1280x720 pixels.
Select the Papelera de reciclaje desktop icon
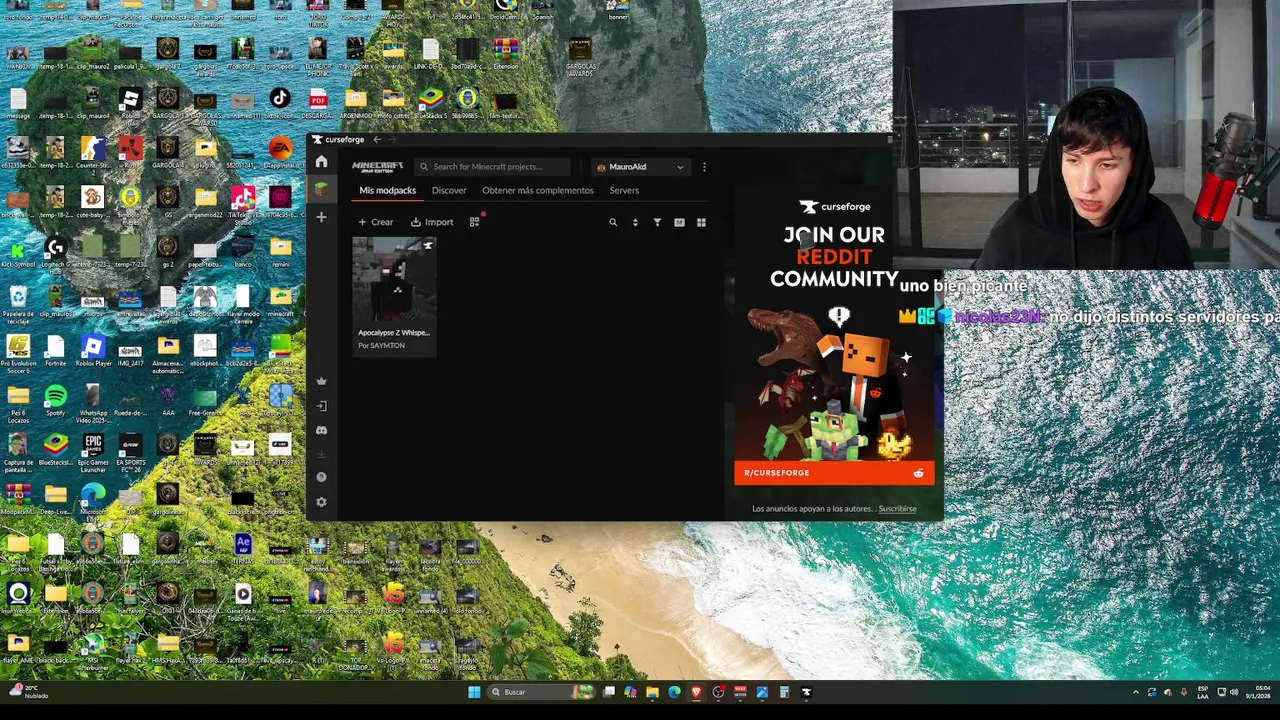(18, 303)
